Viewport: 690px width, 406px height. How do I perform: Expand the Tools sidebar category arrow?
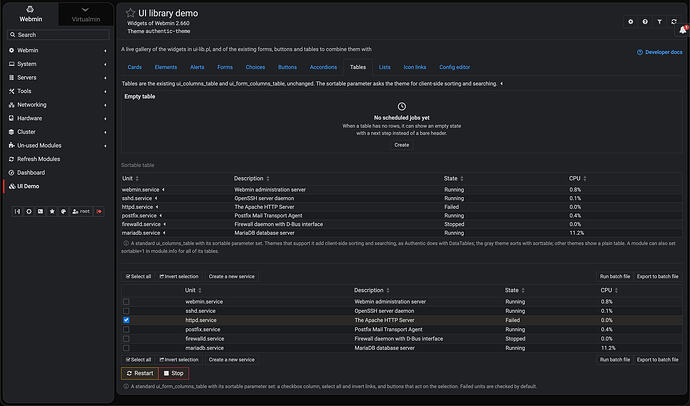coord(105,91)
